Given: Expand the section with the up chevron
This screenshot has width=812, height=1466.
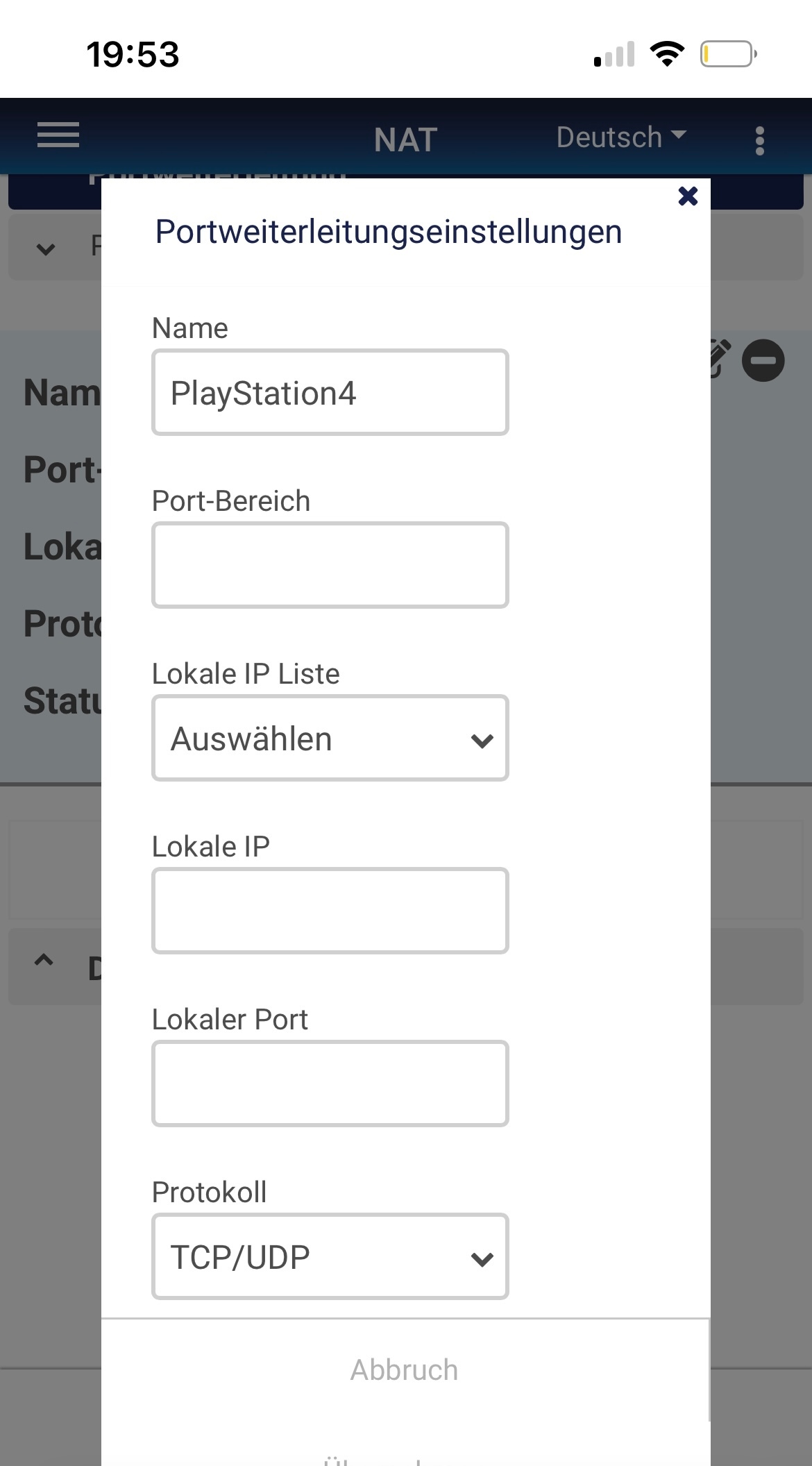Looking at the screenshot, I should [44, 961].
